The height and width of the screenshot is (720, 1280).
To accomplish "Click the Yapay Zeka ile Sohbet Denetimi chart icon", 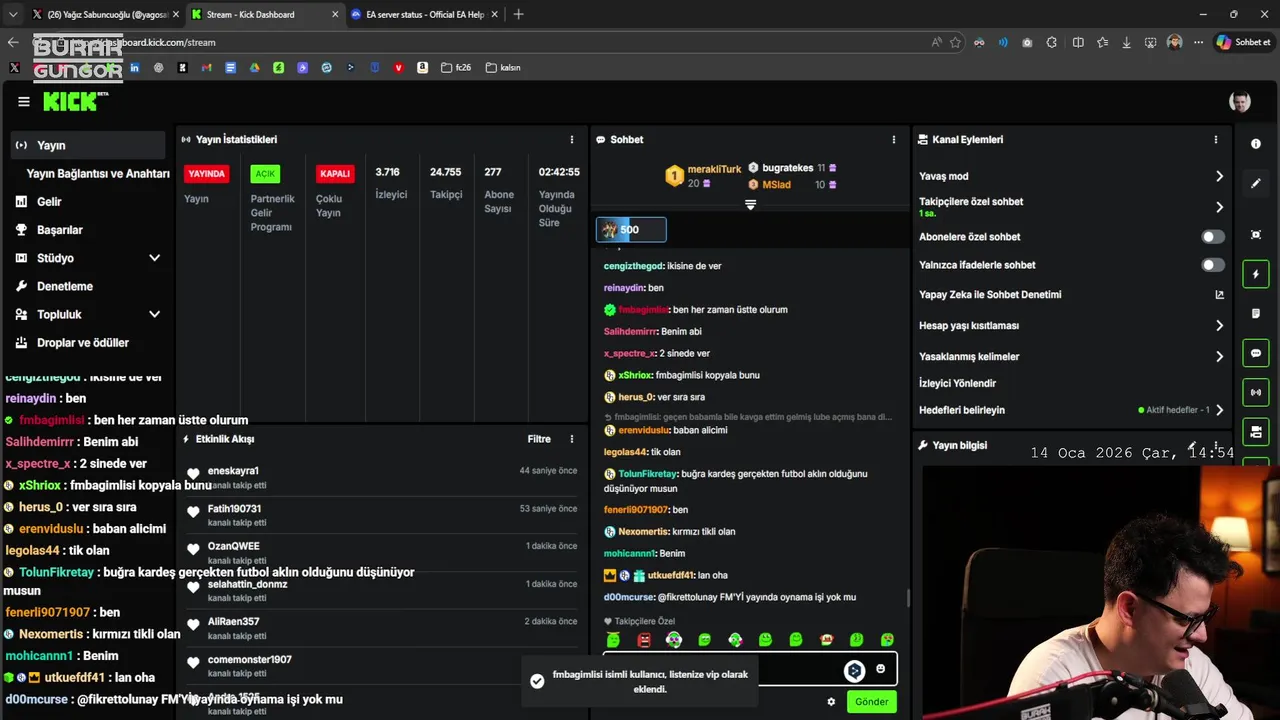I will (x=1219, y=295).
